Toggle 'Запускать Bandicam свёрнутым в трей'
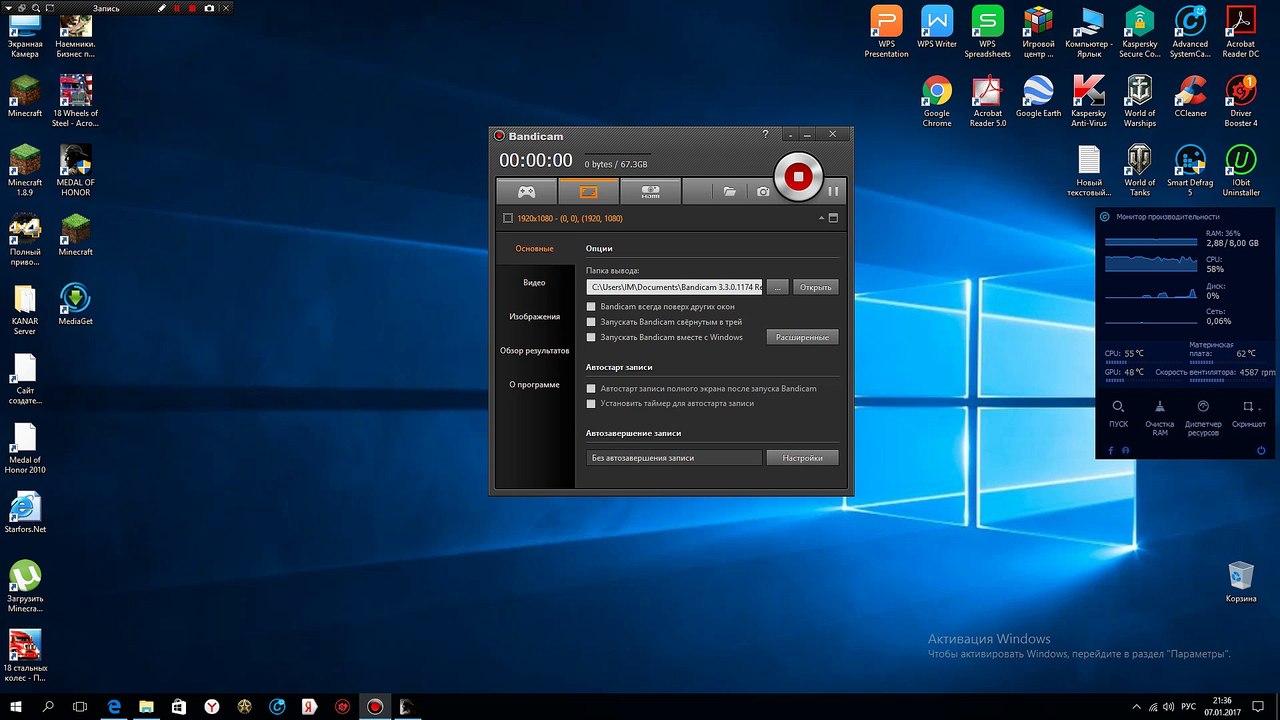Screen dimensions: 1280x720 pos(591,322)
